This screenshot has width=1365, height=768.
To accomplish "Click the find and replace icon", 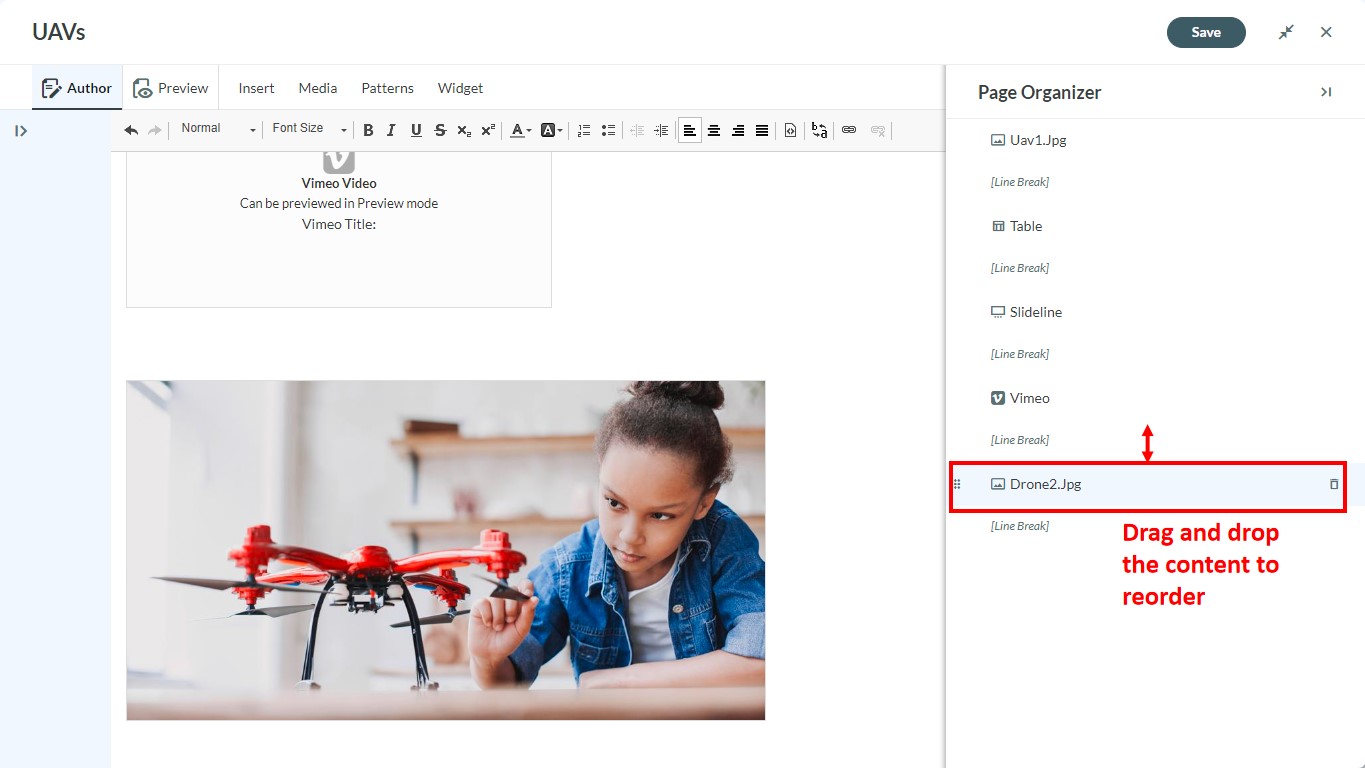I will (x=820, y=130).
